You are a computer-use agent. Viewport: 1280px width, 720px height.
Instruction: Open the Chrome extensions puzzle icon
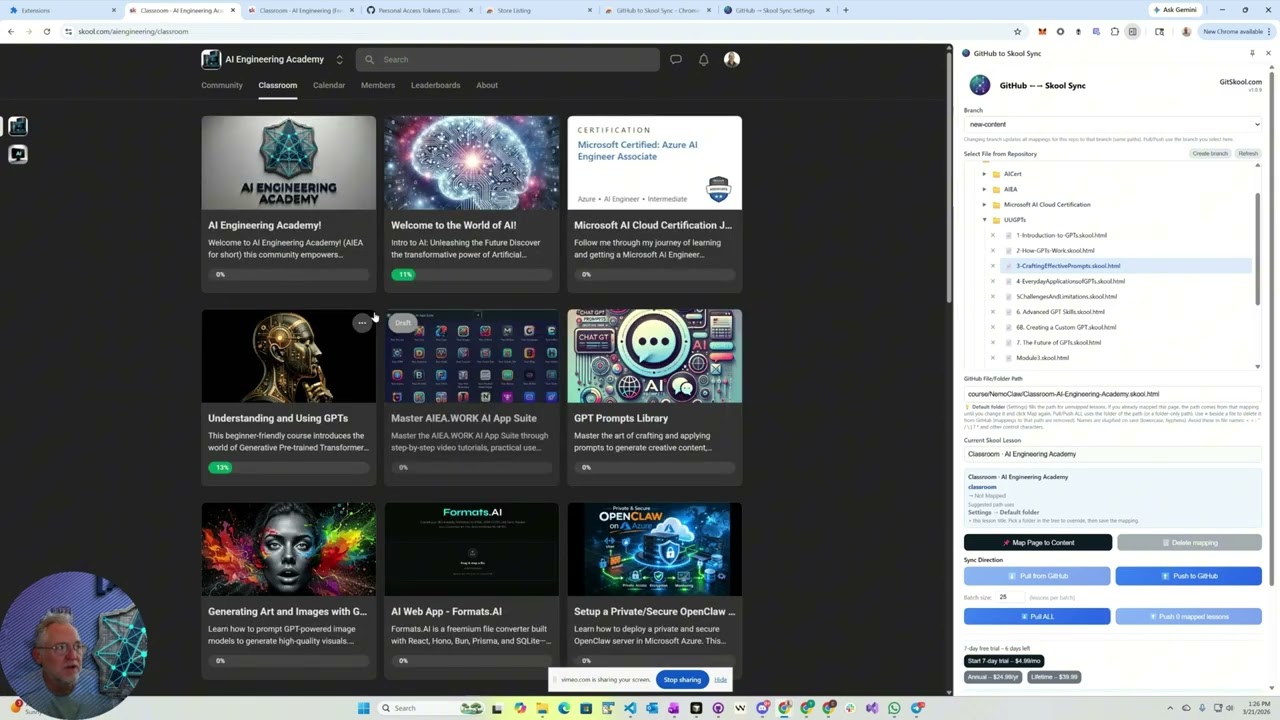1115,31
